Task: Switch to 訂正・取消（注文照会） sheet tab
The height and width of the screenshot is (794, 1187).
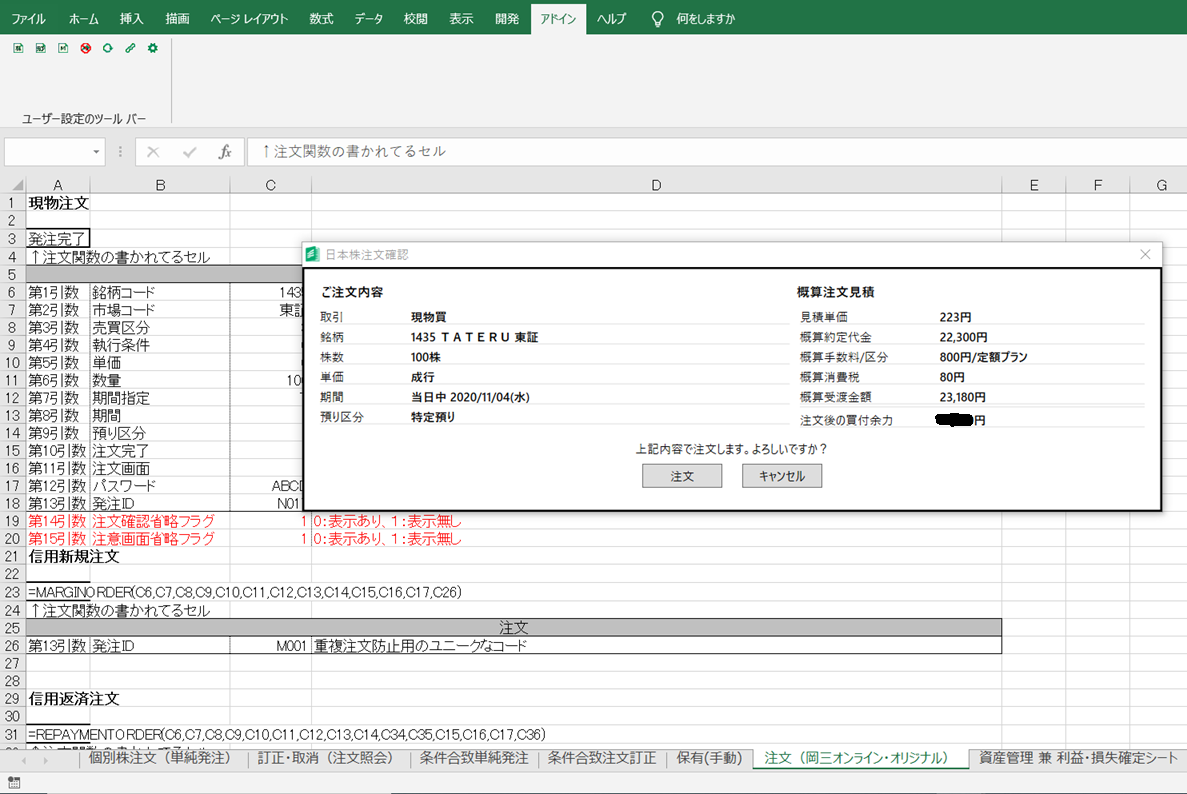Action: (327, 758)
